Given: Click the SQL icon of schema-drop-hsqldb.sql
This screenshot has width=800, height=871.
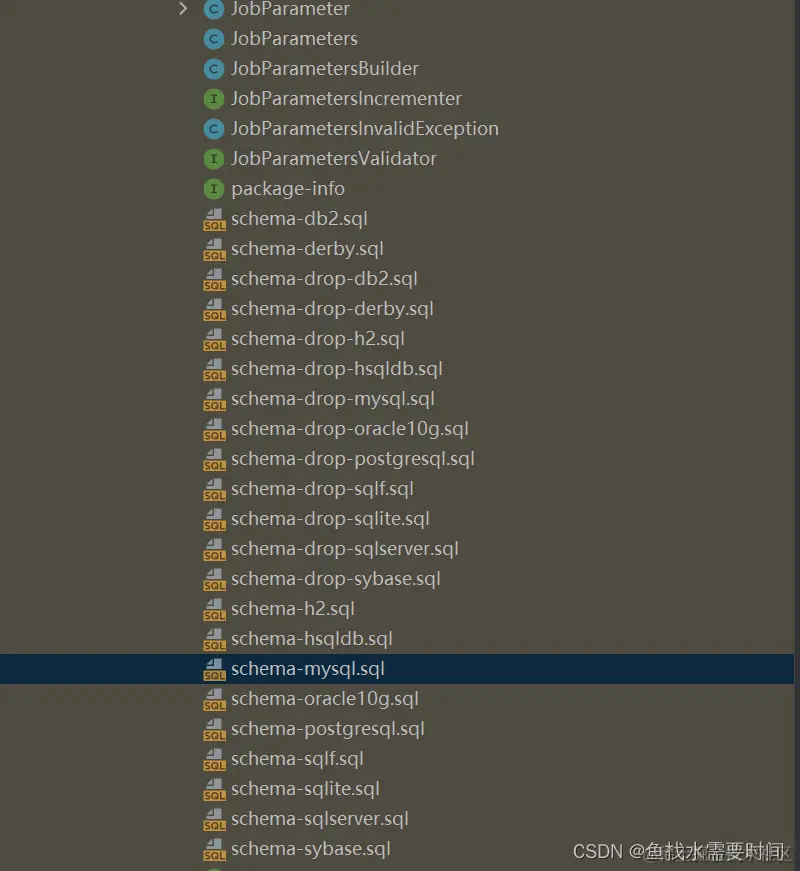Looking at the screenshot, I should tap(214, 369).
